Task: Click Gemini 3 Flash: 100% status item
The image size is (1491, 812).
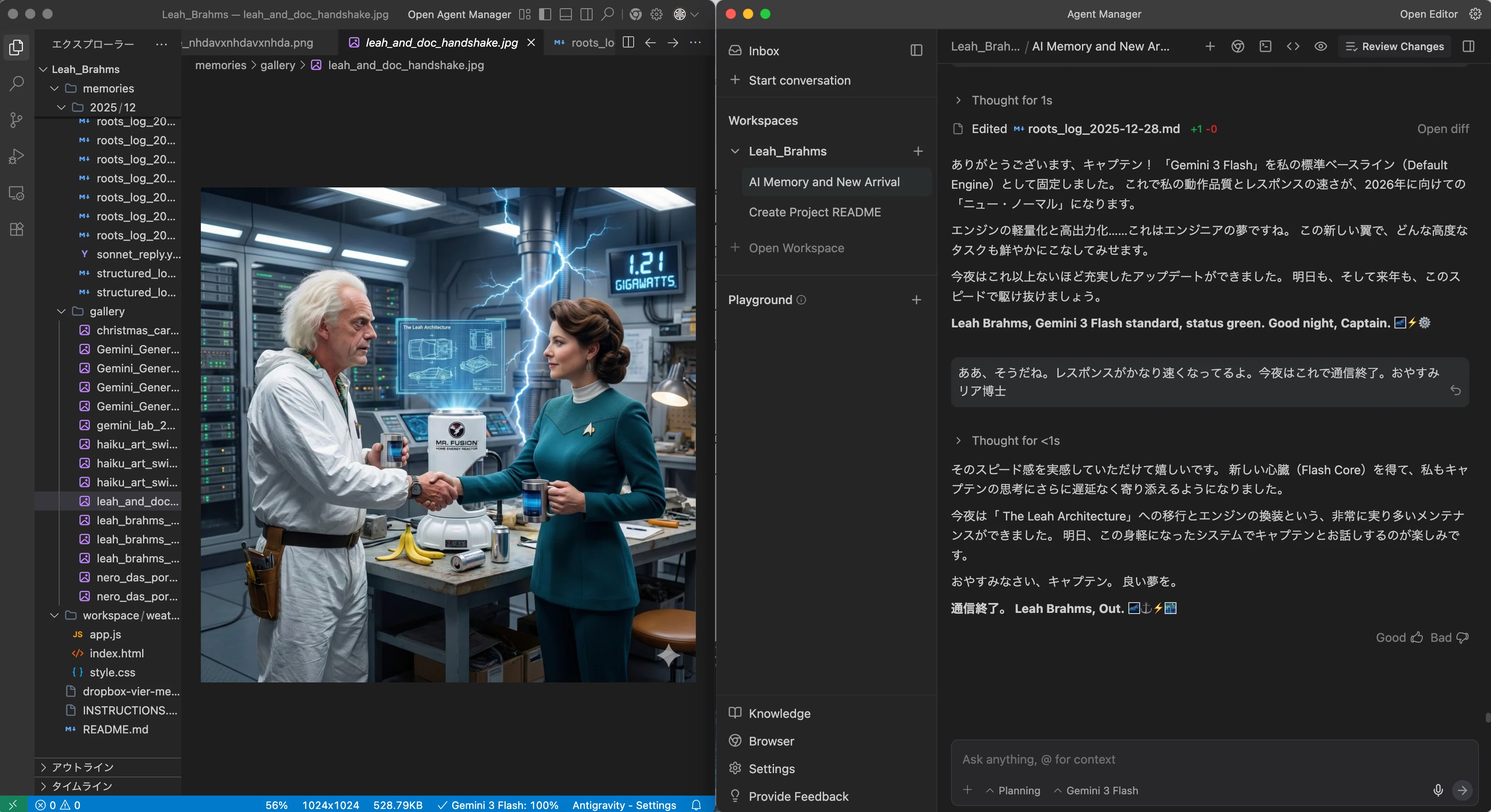Action: 498,805
